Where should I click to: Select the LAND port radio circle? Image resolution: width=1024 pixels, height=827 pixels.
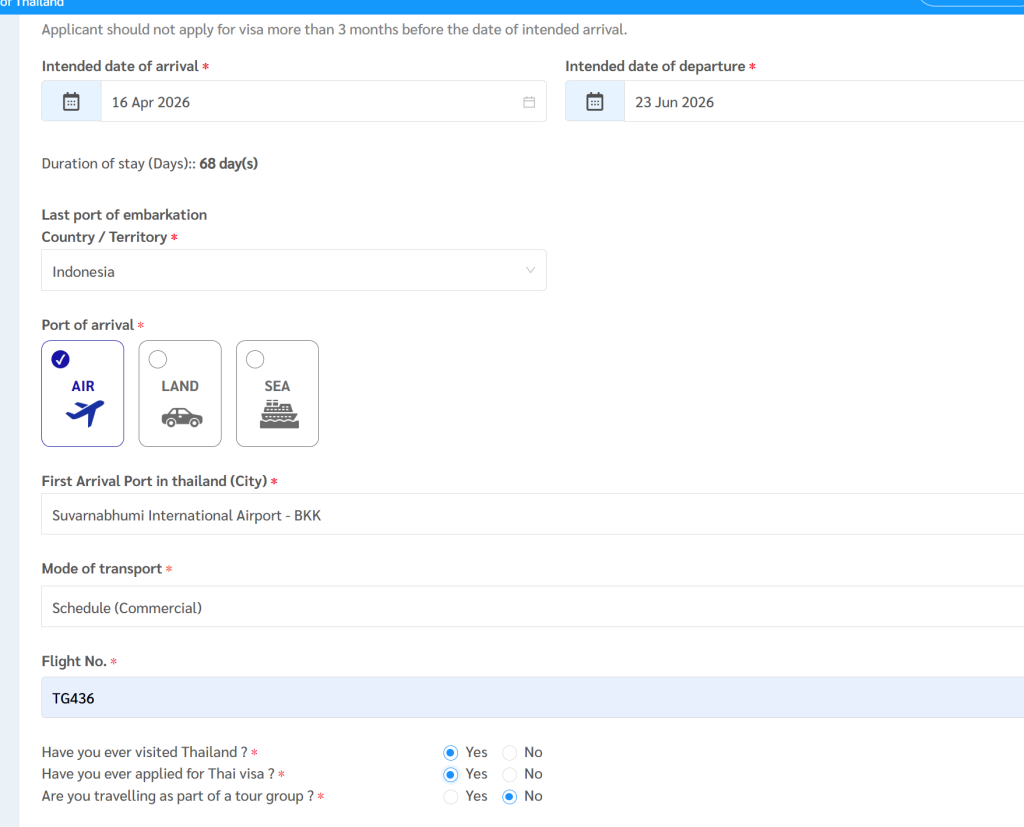coord(158,359)
